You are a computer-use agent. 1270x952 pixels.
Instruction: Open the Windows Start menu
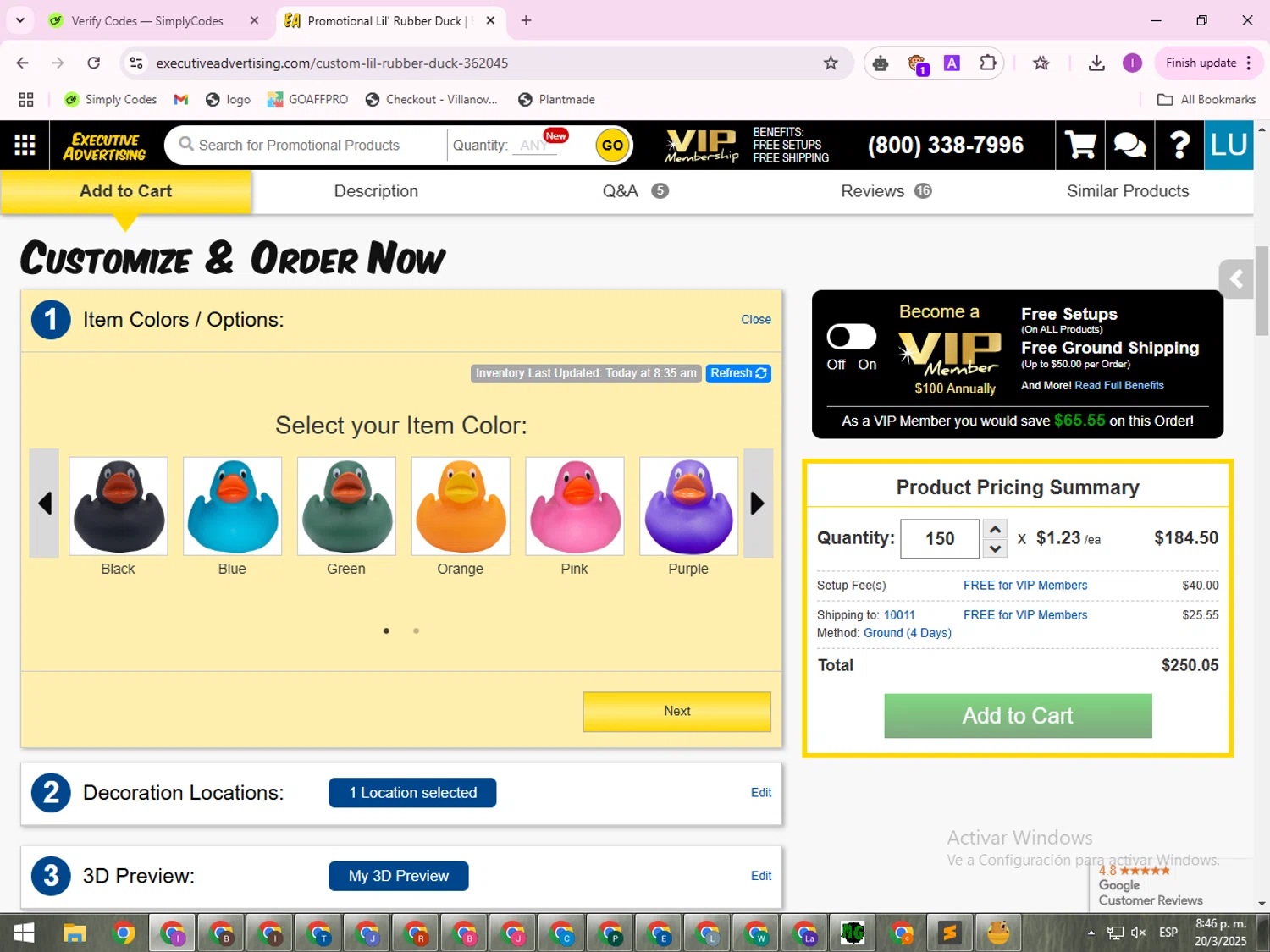25,933
